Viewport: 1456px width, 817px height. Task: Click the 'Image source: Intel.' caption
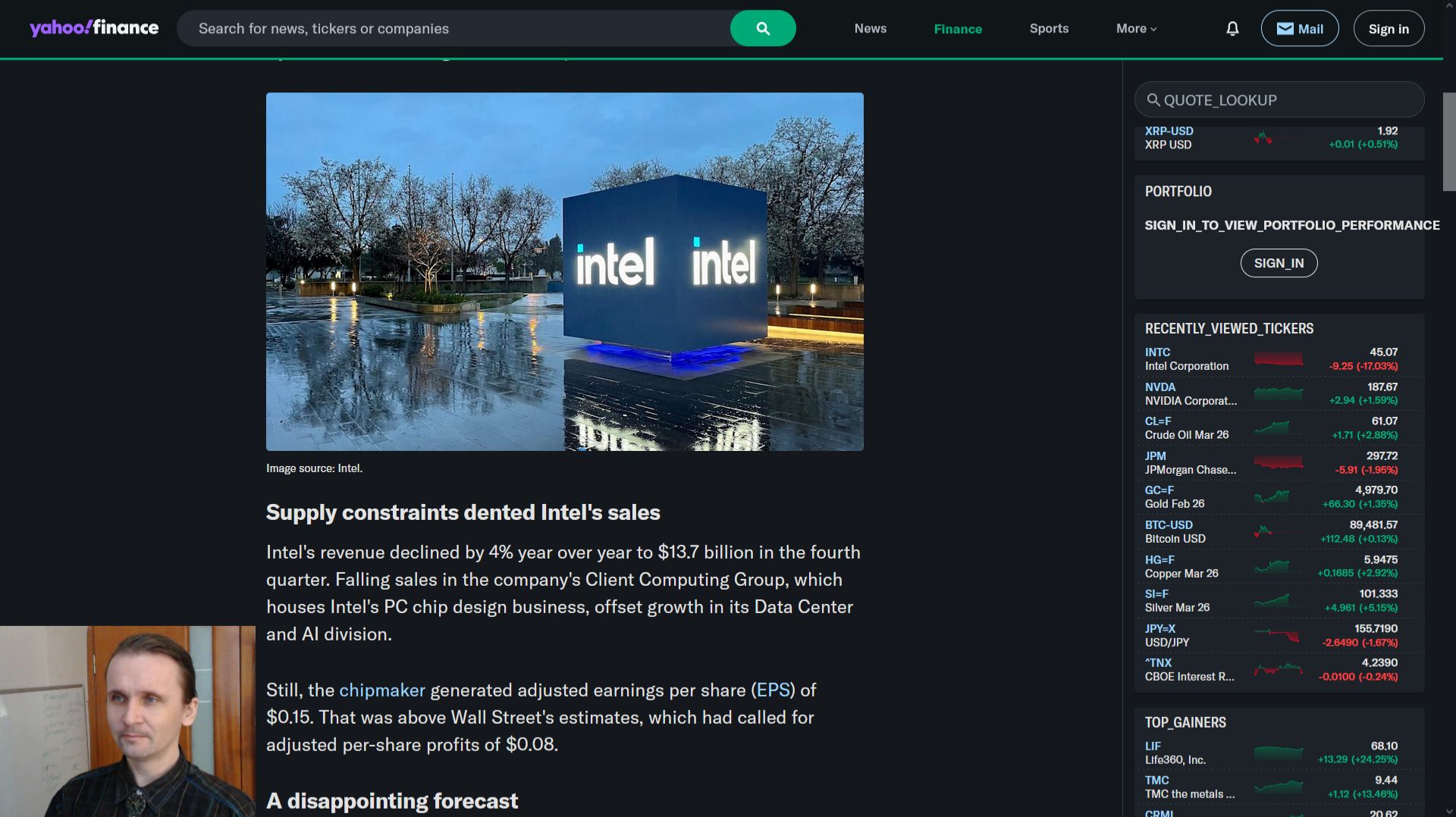coord(314,469)
